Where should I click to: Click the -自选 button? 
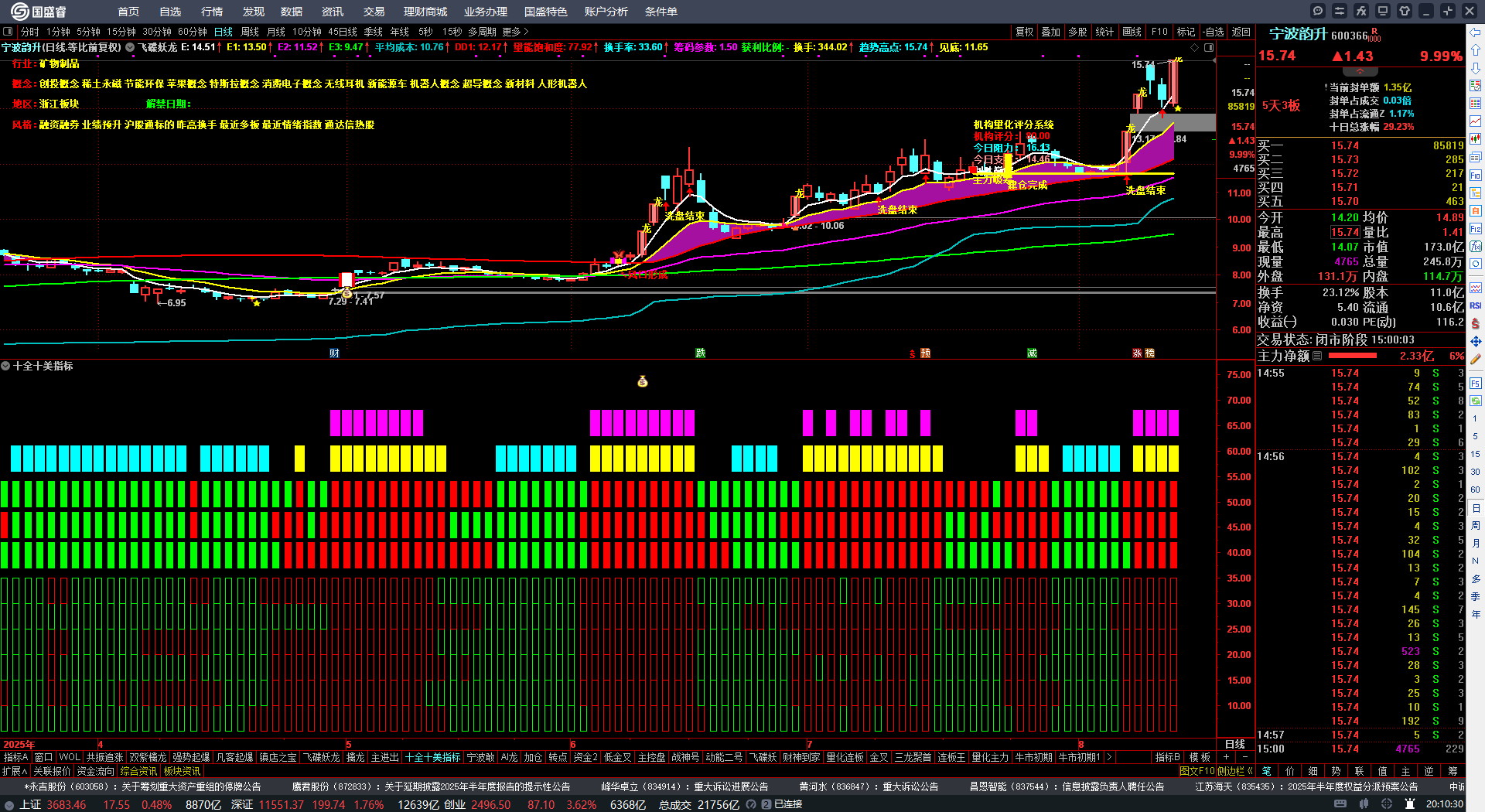pos(1214,32)
